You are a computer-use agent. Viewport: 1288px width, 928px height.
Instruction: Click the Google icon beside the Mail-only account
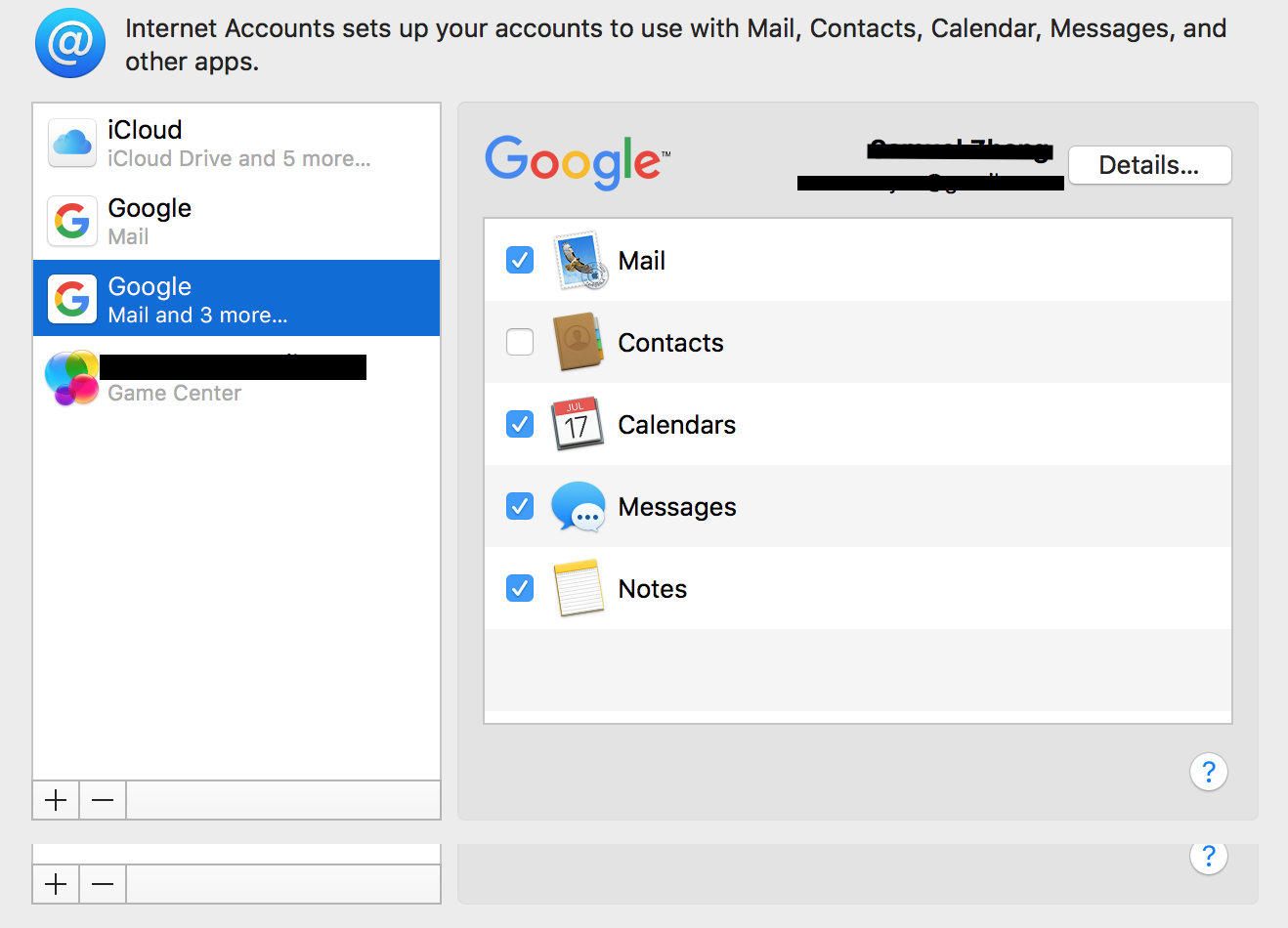(72, 221)
